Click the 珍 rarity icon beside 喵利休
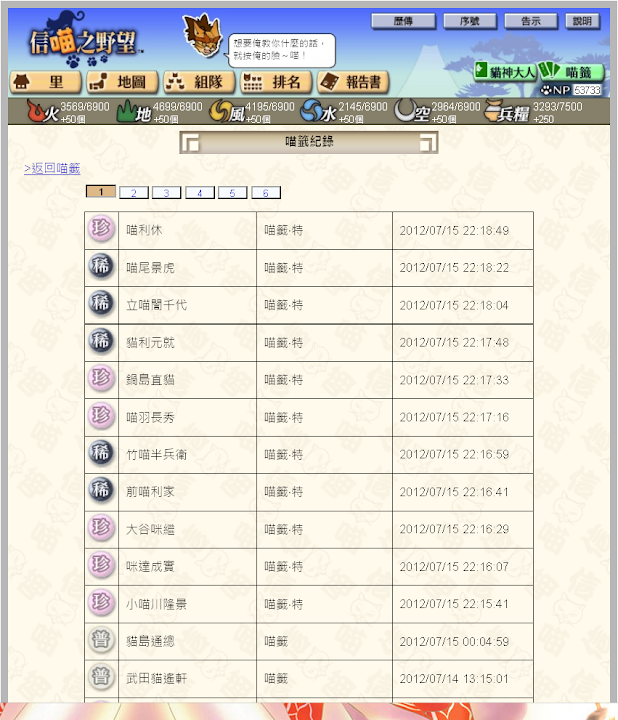The width and height of the screenshot is (618, 720). [x=101, y=228]
